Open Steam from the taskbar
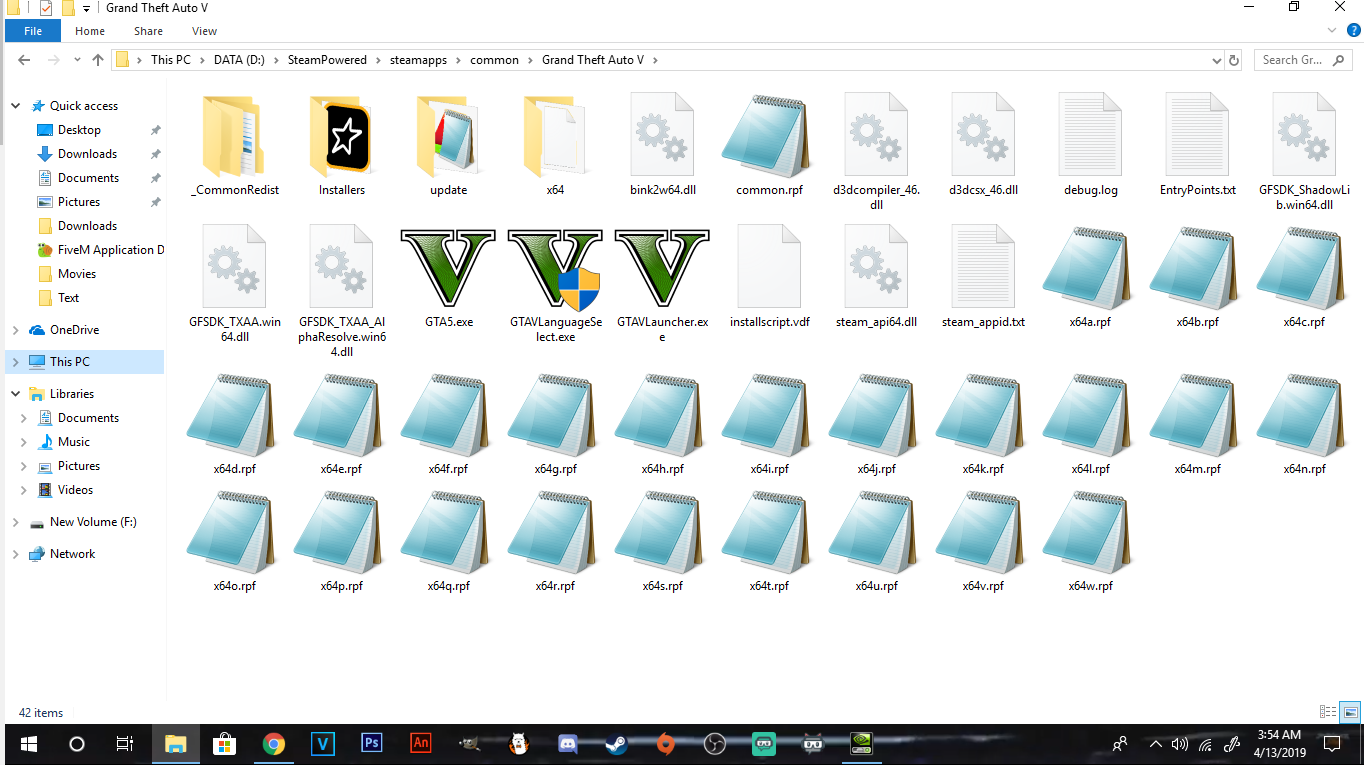1364x765 pixels. [x=616, y=744]
